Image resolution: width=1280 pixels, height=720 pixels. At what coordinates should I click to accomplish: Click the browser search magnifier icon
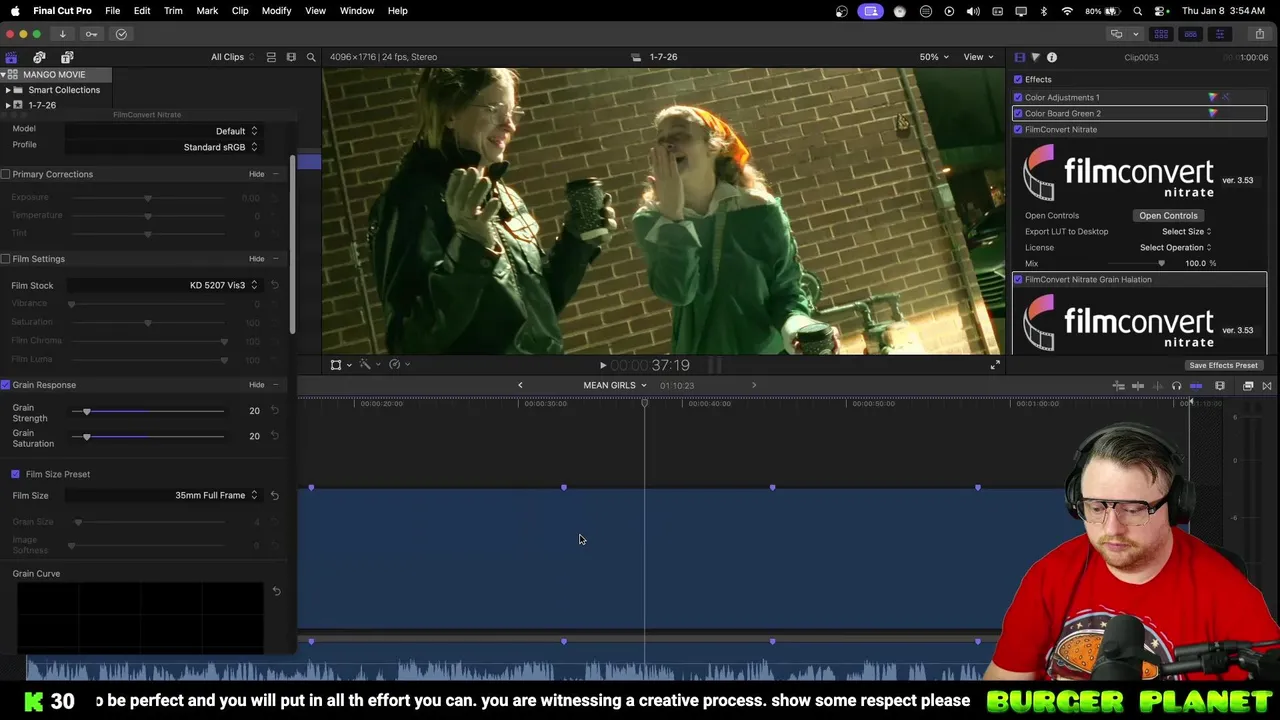pos(311,57)
